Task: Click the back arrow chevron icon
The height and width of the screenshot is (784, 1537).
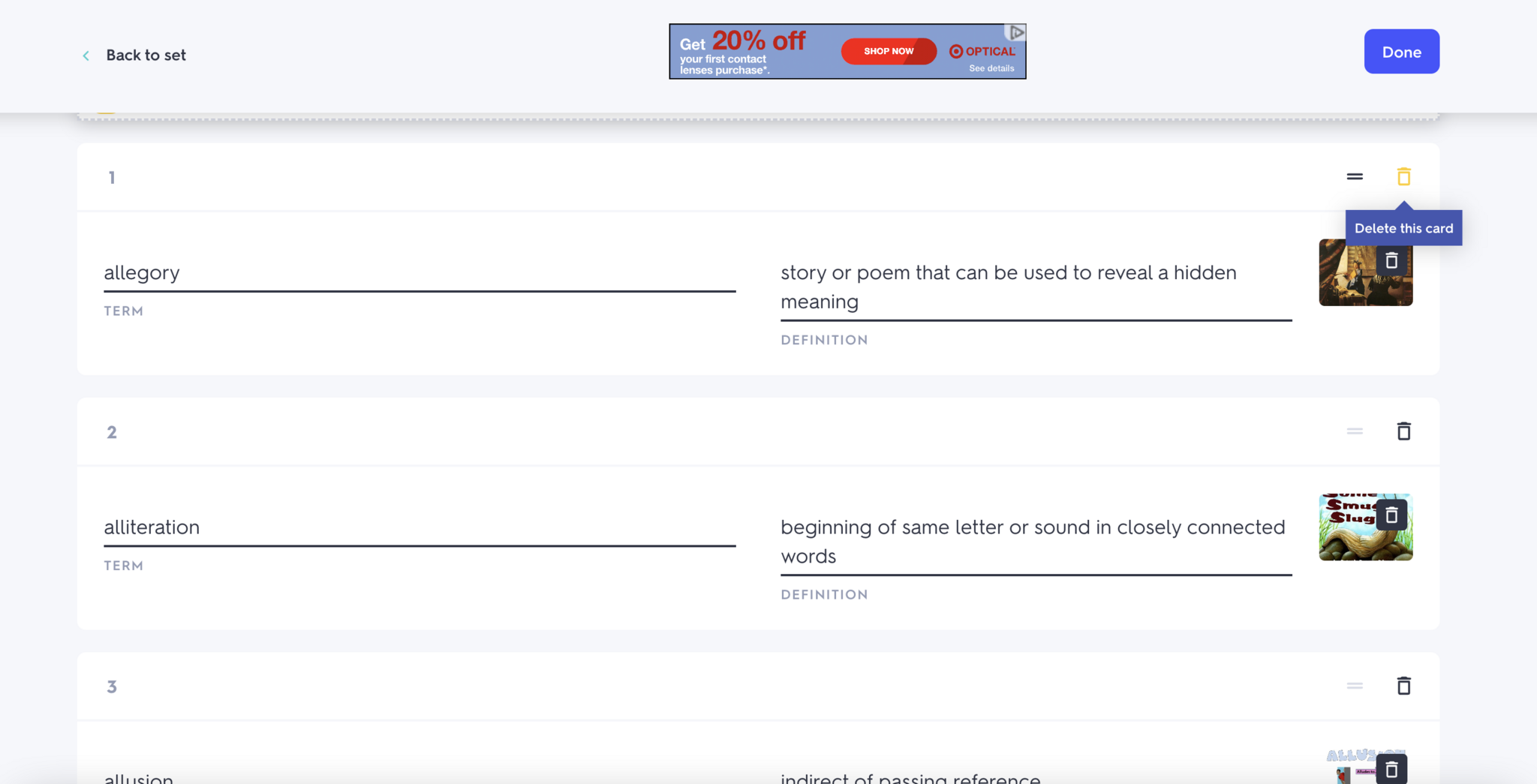Action: coord(86,56)
